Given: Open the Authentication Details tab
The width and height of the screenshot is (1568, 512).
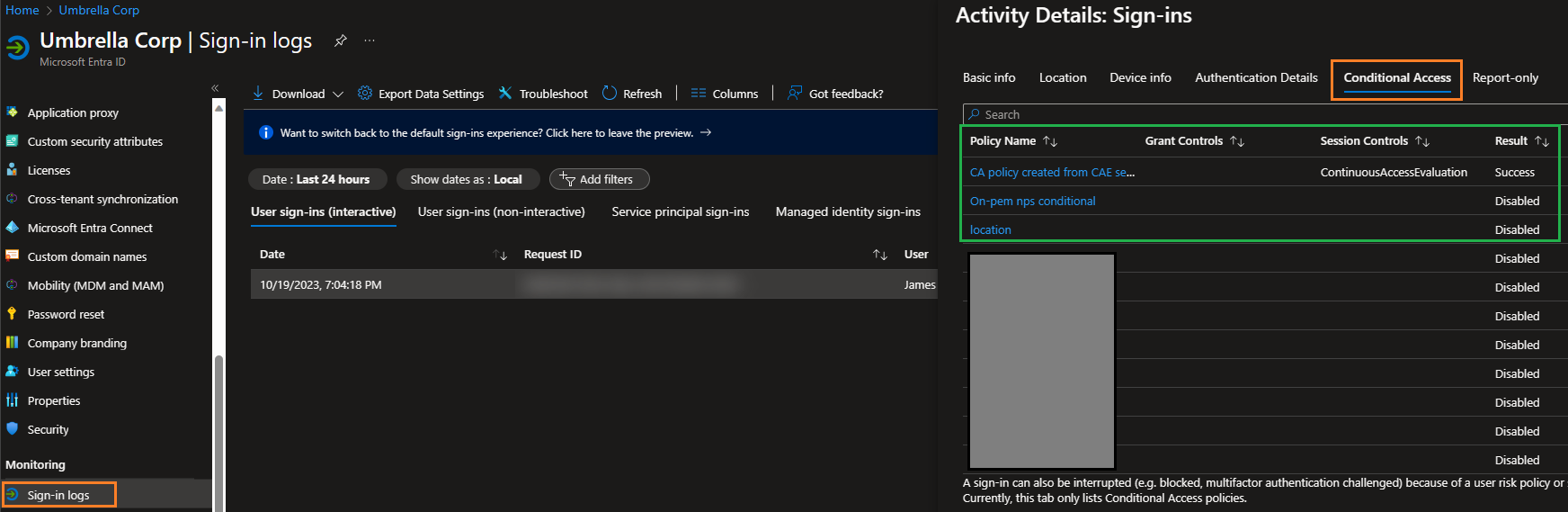Looking at the screenshot, I should [1256, 77].
